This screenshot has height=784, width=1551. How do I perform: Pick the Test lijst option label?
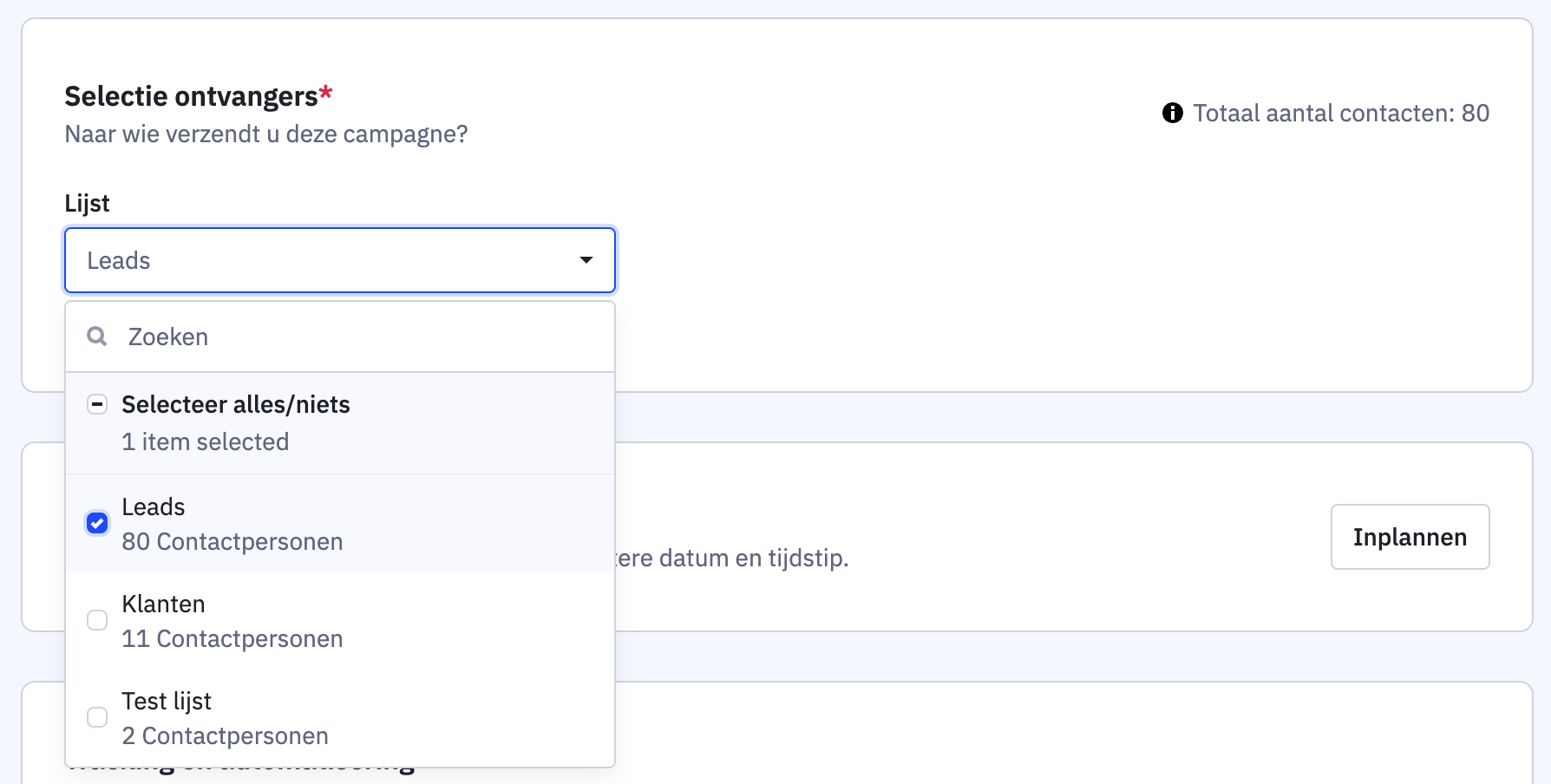[x=167, y=701]
